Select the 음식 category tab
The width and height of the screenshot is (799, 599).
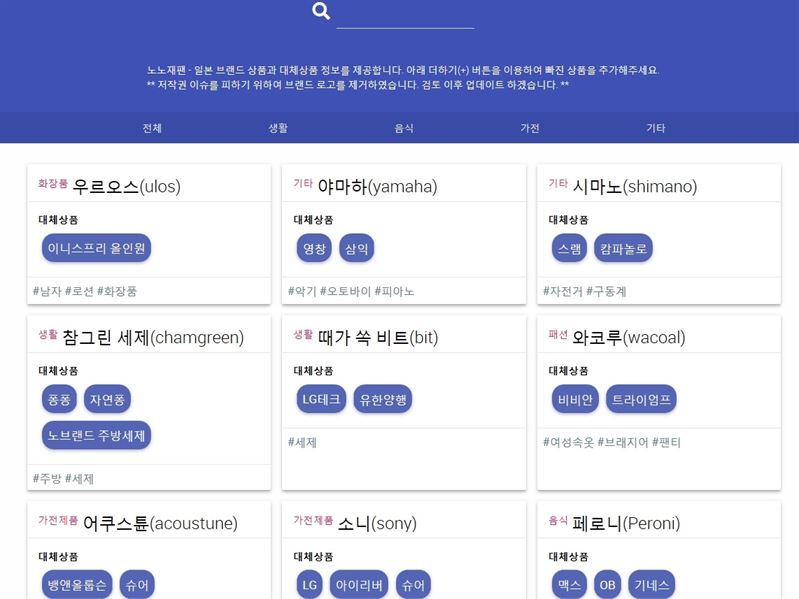pos(404,128)
